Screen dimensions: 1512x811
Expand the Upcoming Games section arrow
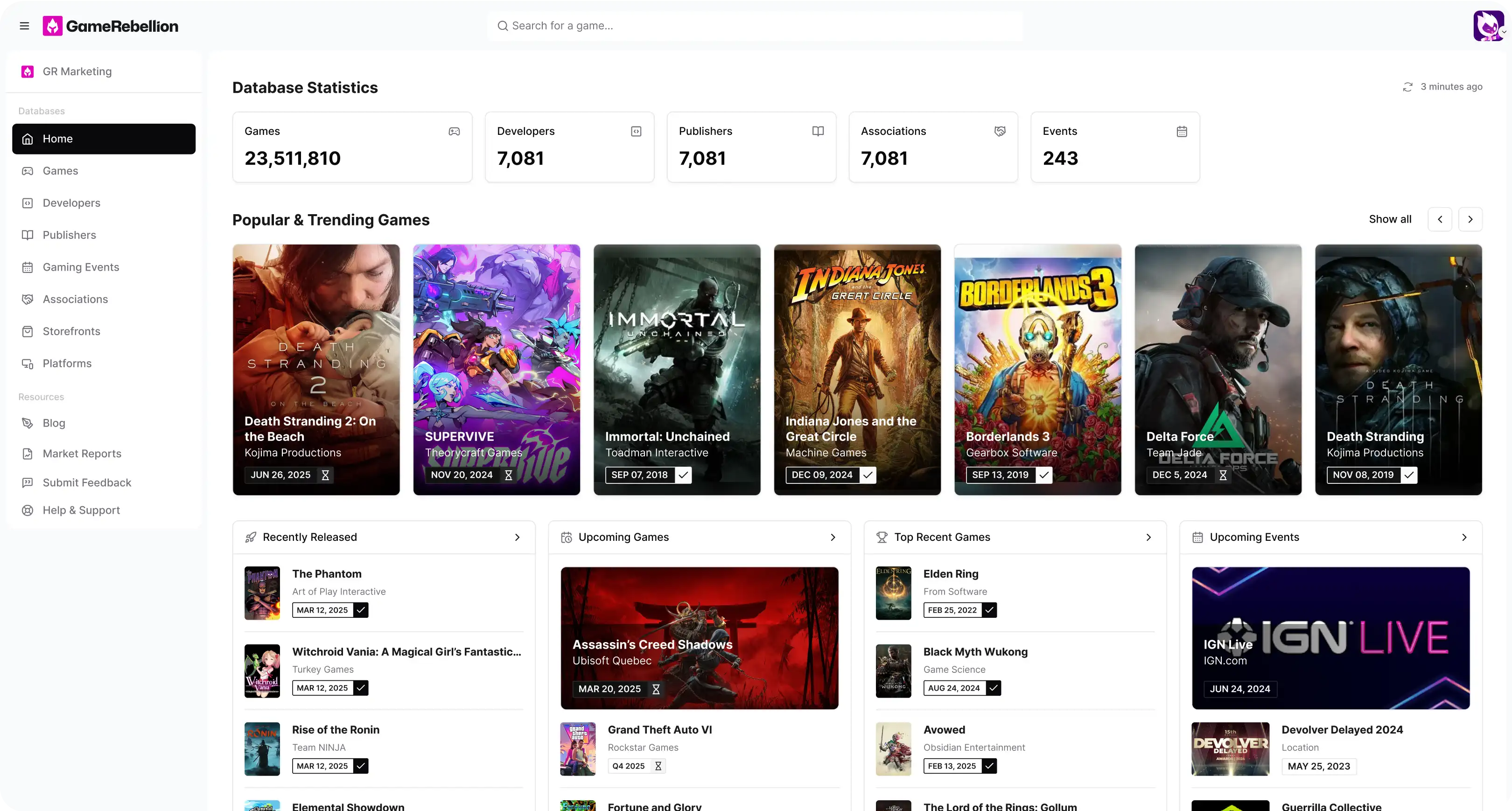click(x=833, y=538)
